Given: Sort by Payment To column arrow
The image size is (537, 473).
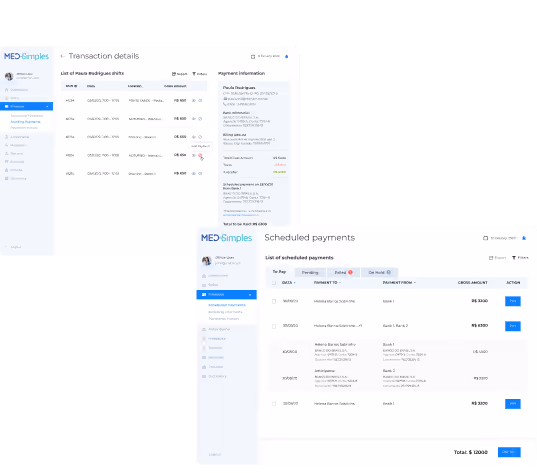Looking at the screenshot, I should [x=340, y=283].
